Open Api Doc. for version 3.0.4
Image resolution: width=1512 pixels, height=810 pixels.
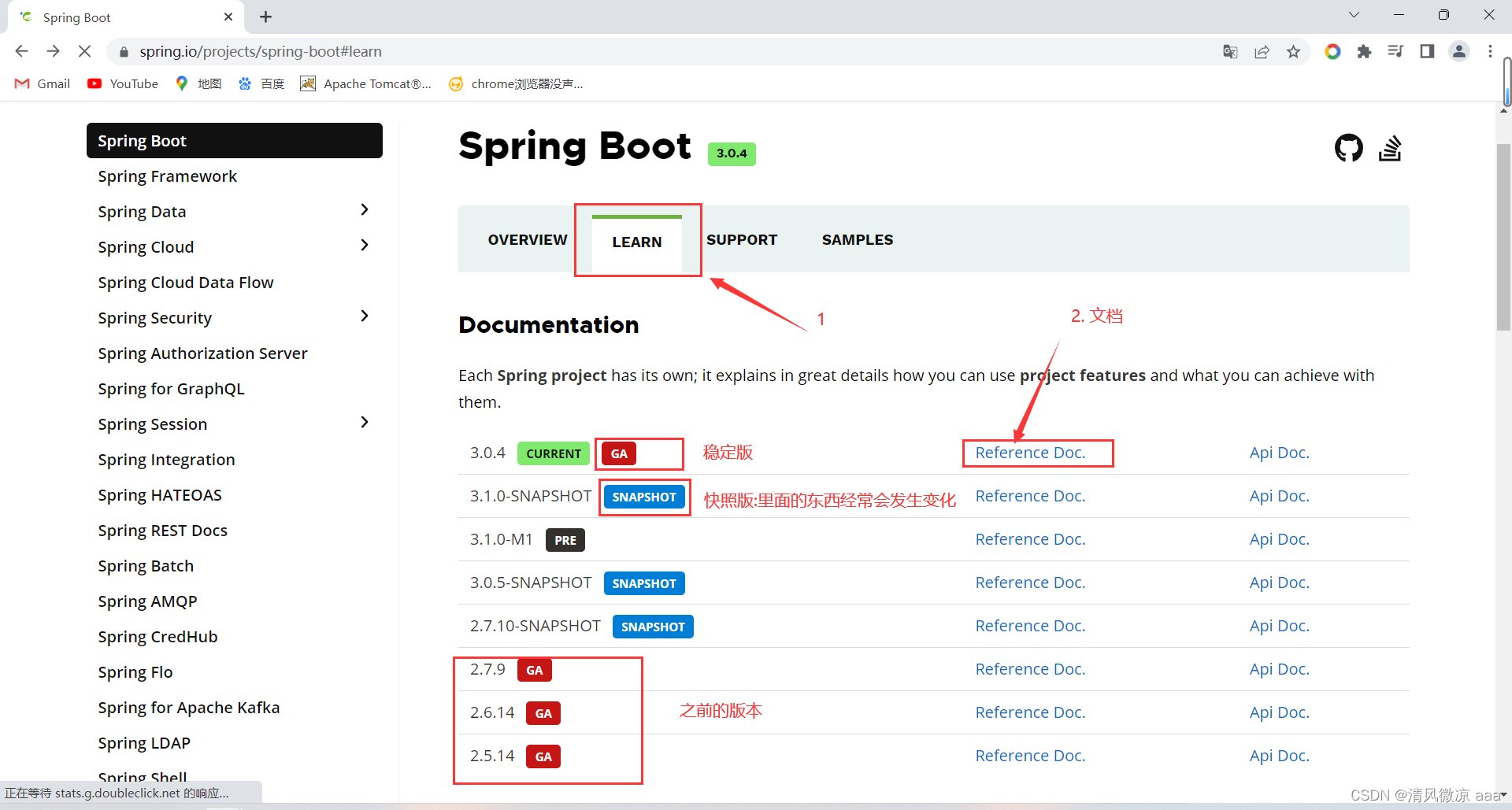point(1280,453)
